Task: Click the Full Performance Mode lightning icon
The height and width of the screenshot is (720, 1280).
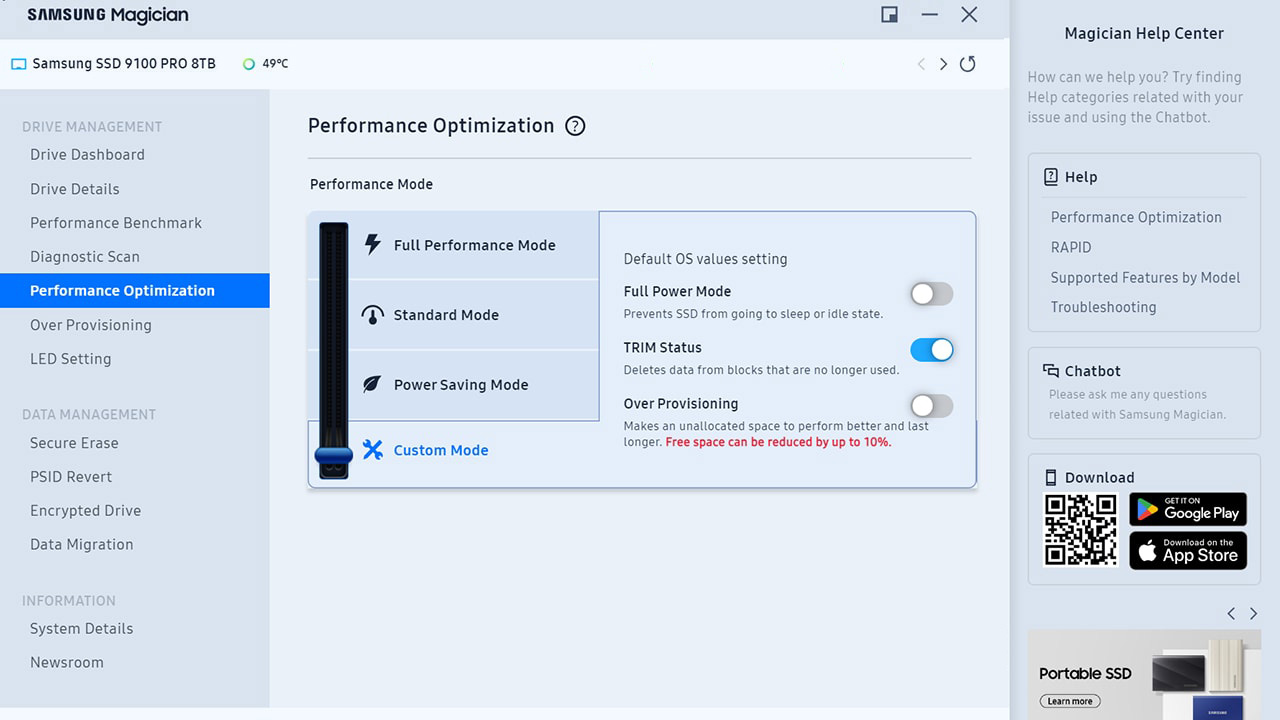Action: 373,245
